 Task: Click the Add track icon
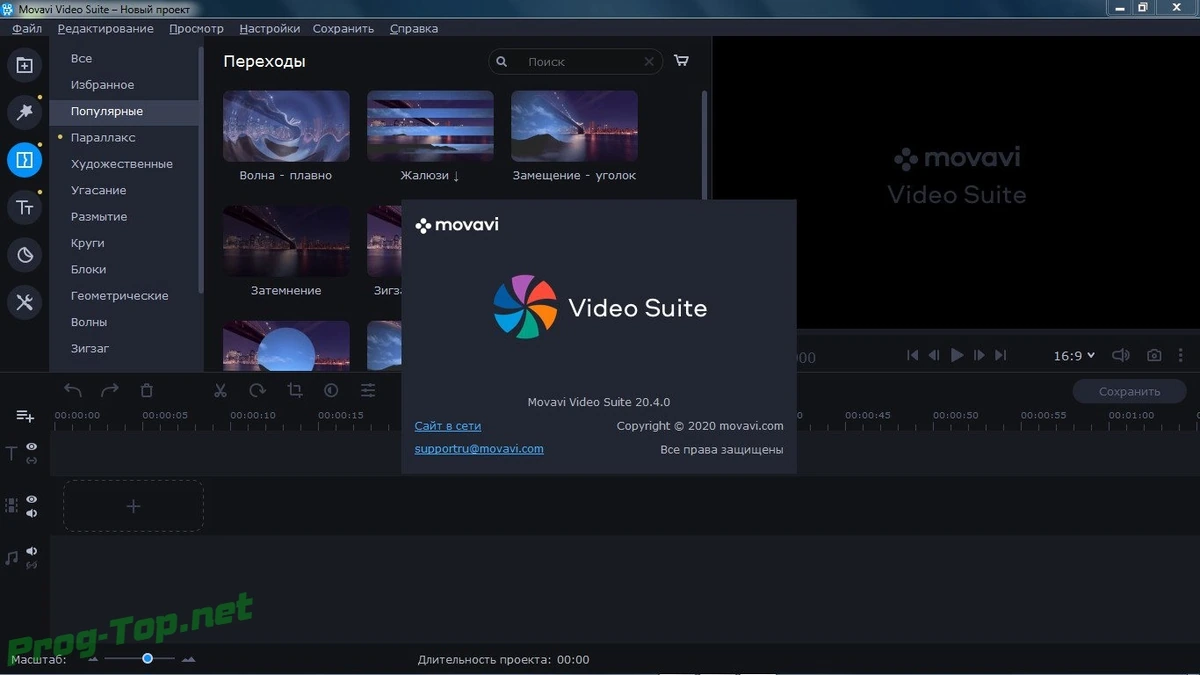tap(25, 415)
